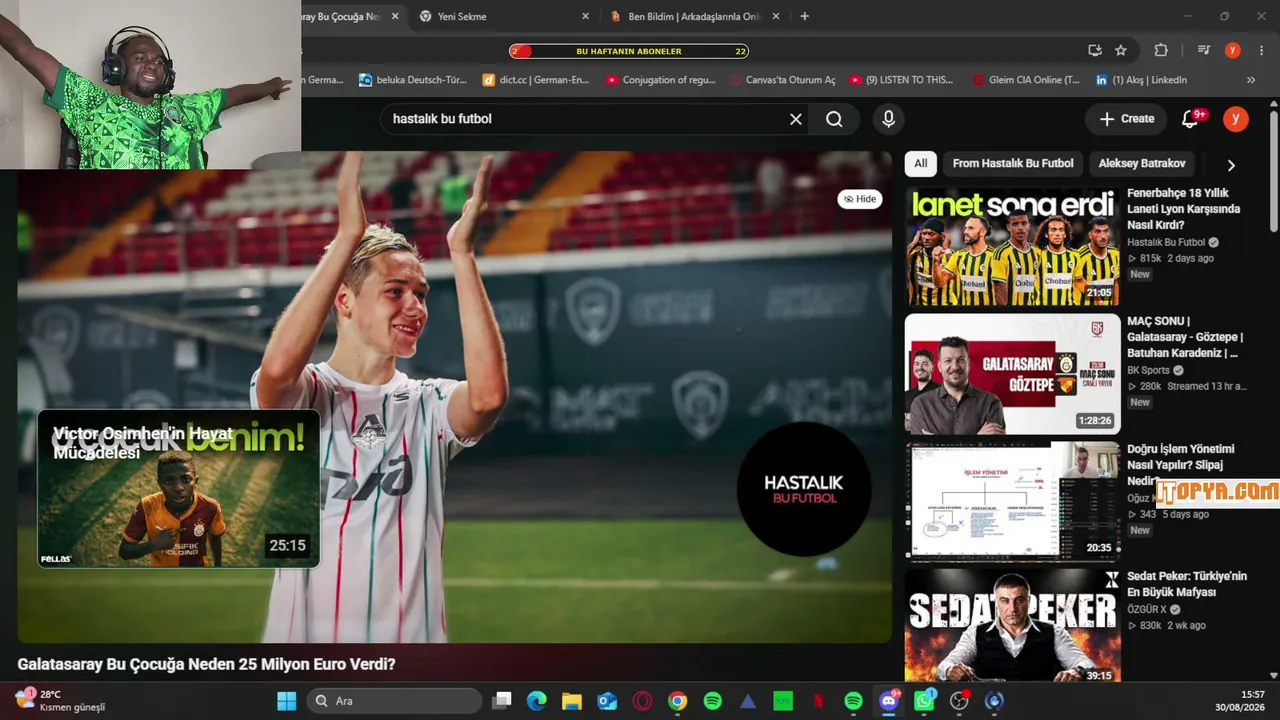Open the Chrome profile avatar
The image size is (1280, 720).
tap(1232, 50)
